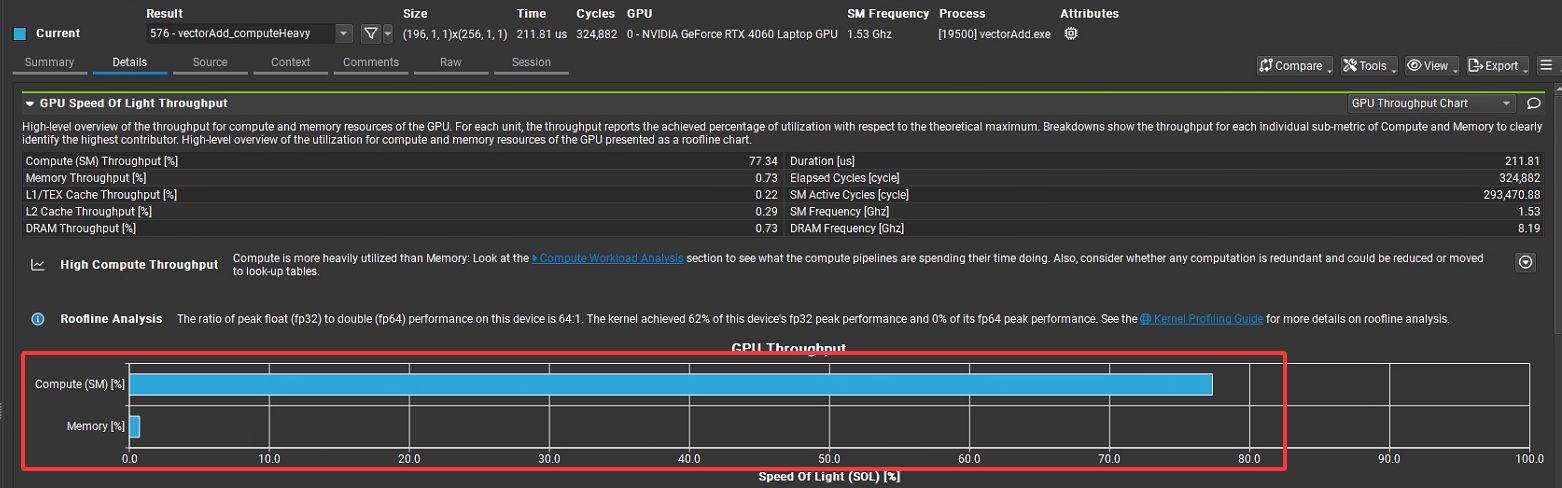
Task: Click the 8.19 DRAM frequency value
Action: click(1530, 229)
